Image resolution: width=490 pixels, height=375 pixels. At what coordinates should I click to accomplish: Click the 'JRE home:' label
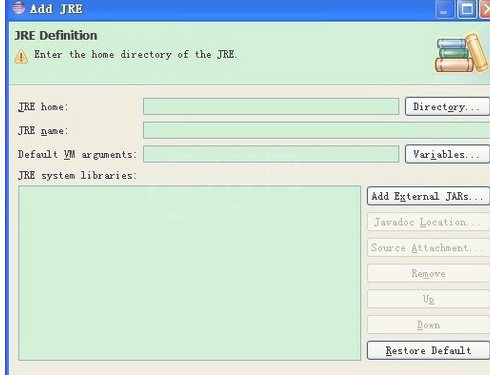(x=43, y=107)
